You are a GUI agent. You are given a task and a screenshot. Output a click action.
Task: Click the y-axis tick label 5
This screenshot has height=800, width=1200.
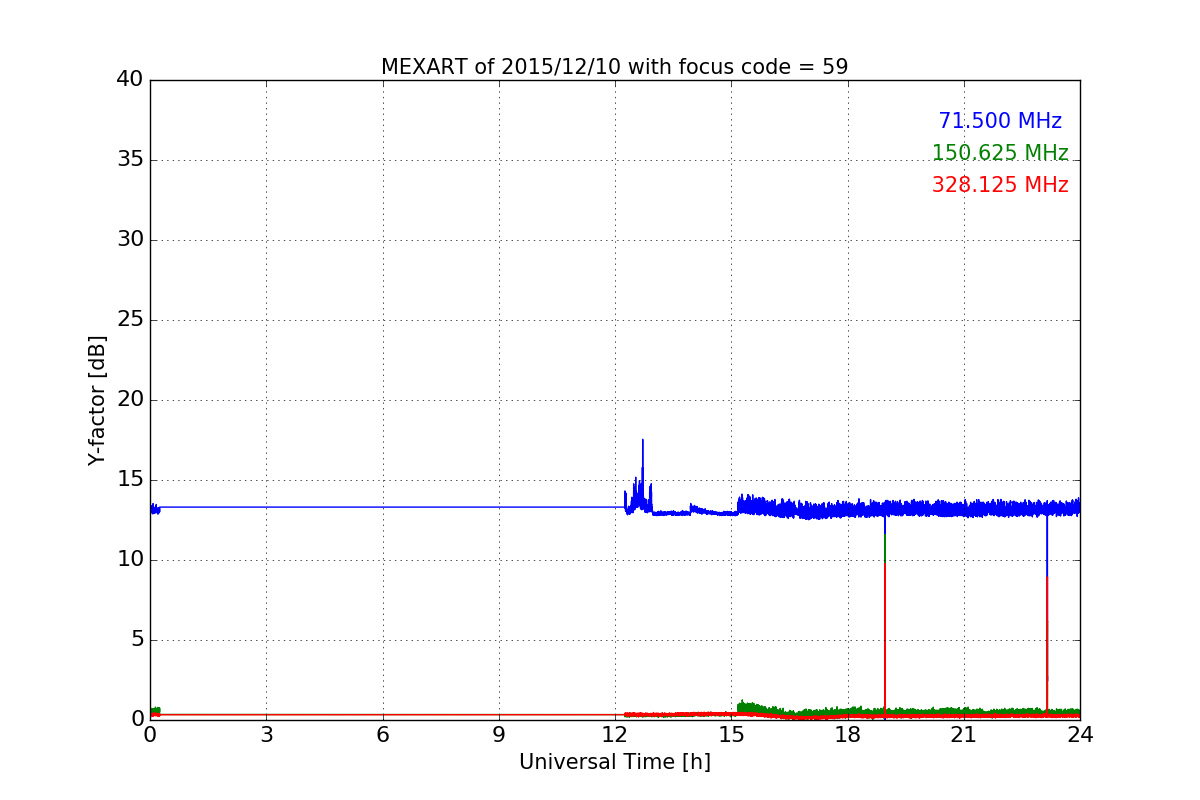137,640
